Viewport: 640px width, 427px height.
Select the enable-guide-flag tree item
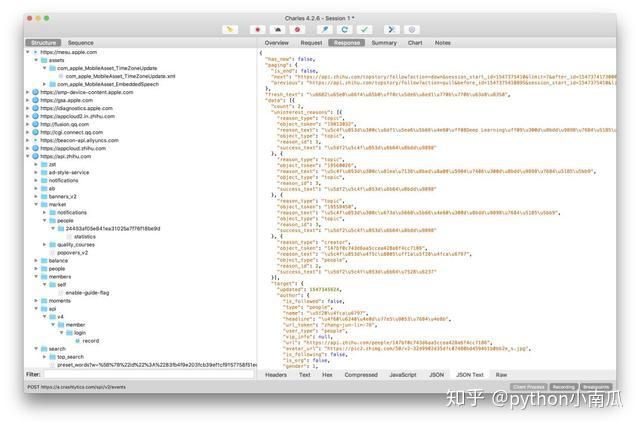87,293
